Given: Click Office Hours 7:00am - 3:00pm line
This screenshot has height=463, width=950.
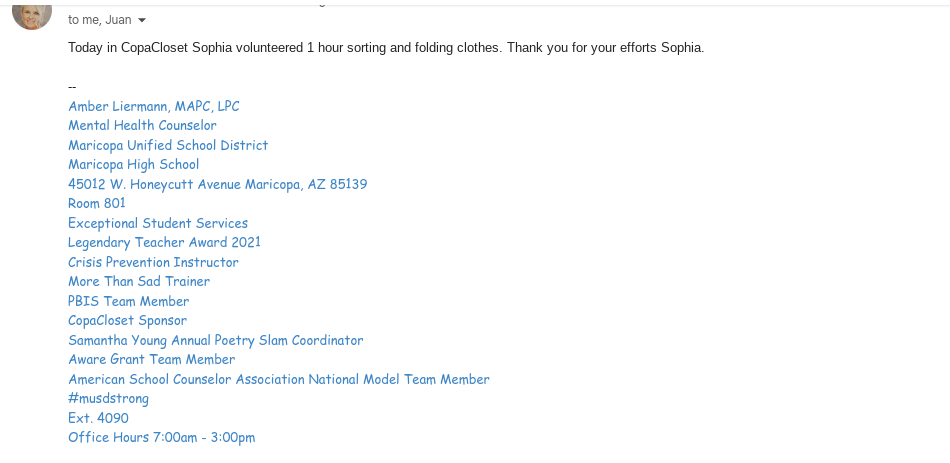Looking at the screenshot, I should click(161, 437).
